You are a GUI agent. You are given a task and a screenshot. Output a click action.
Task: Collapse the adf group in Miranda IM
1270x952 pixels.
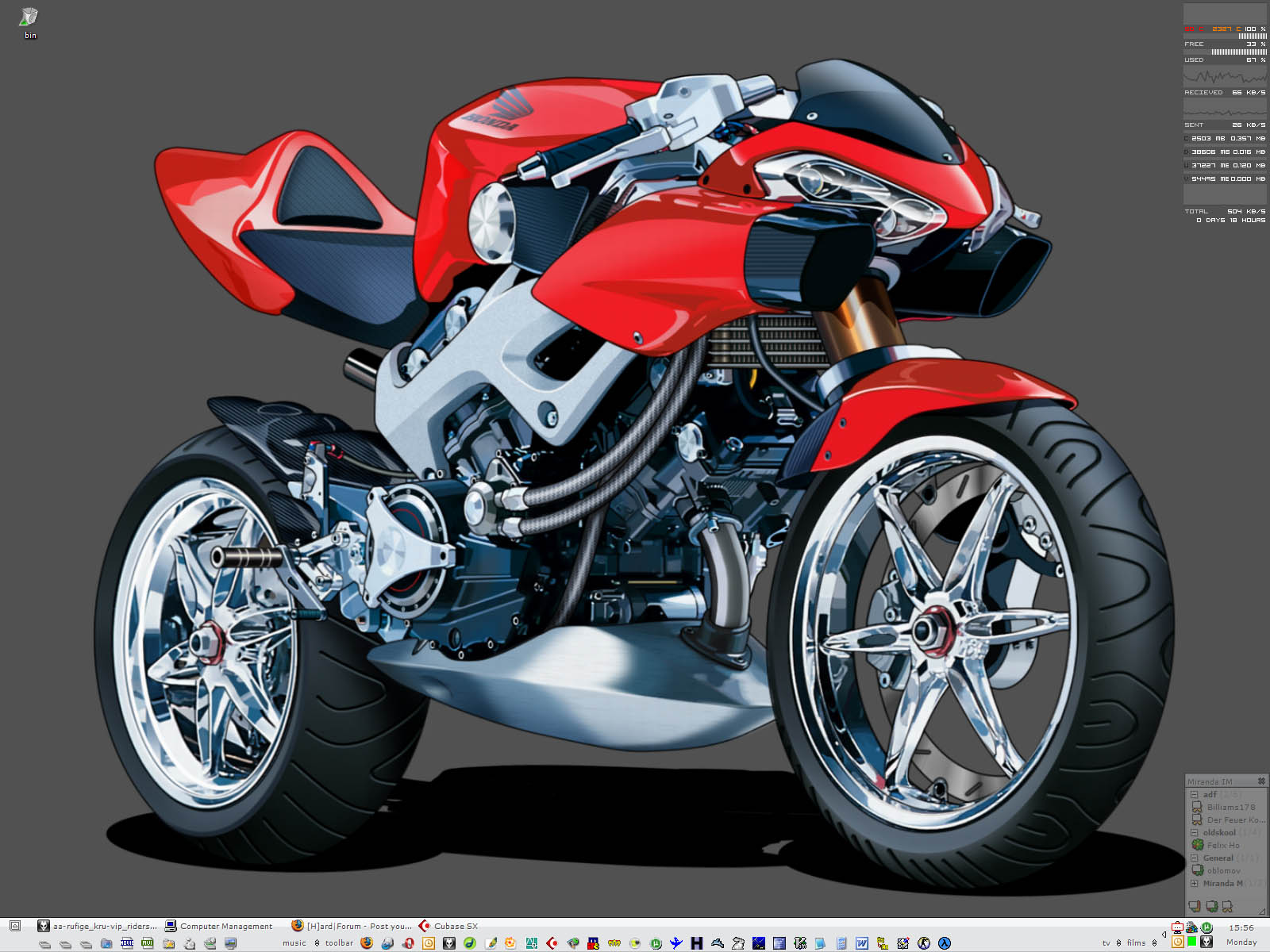click(x=1194, y=794)
